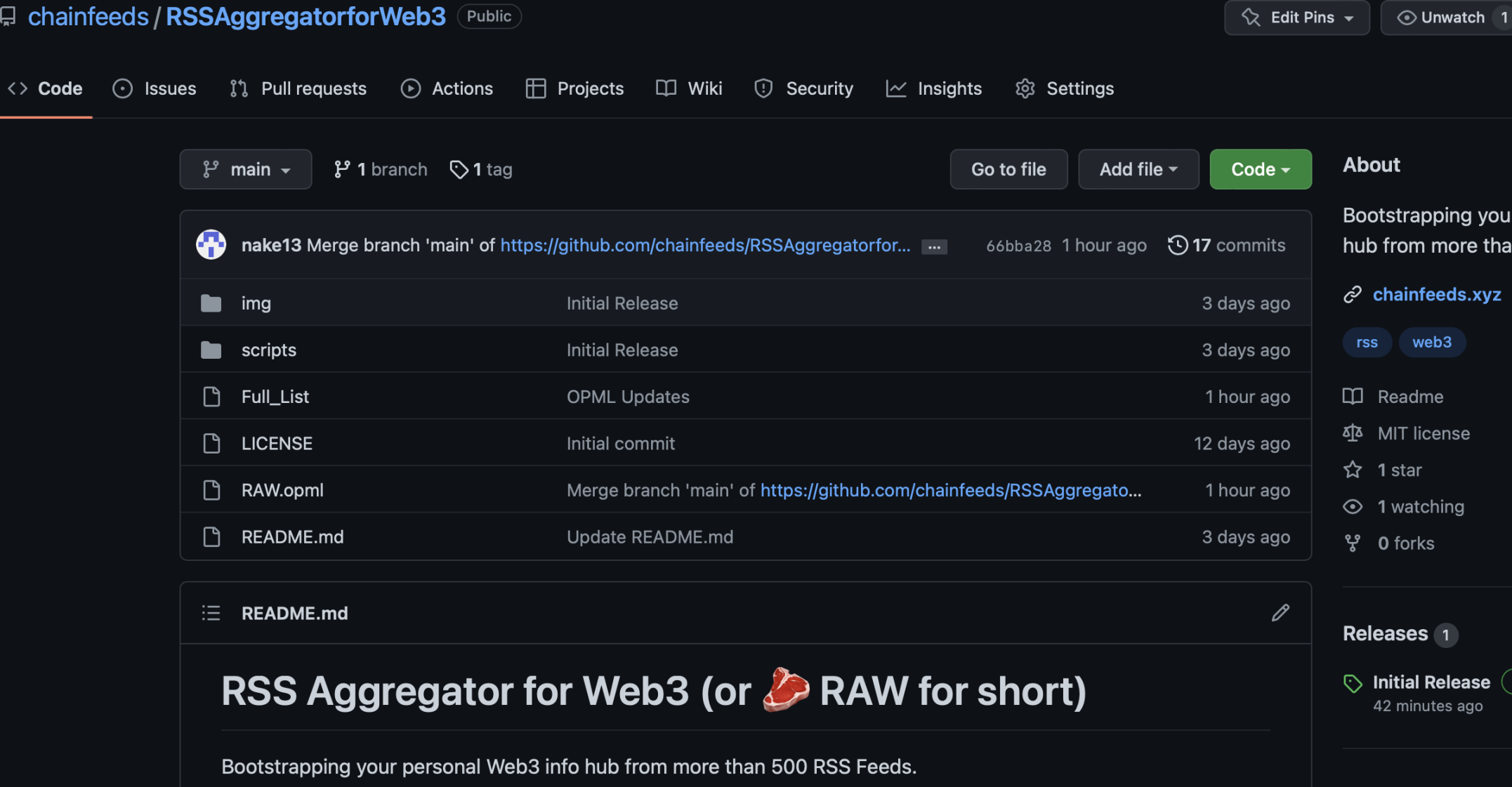The image size is (1512, 787).
Task: Click the LICENSE file icon
Action: click(x=211, y=443)
